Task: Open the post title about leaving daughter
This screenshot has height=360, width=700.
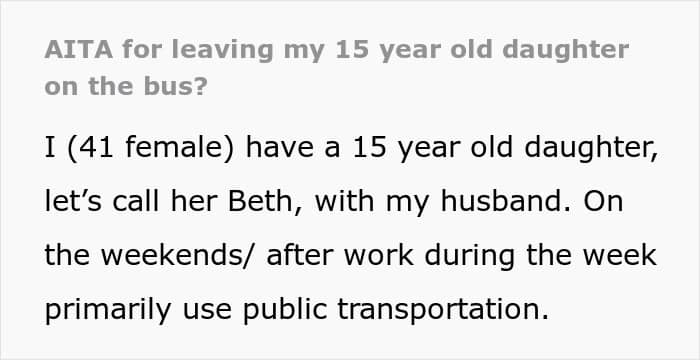Action: click(x=337, y=67)
